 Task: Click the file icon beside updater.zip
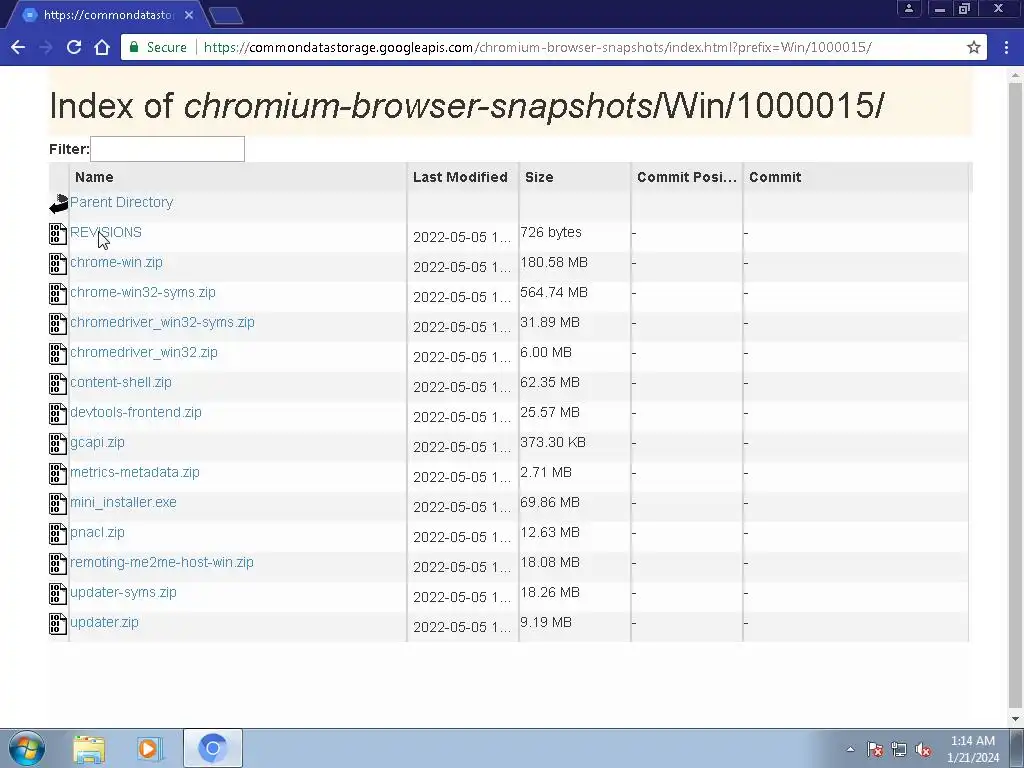pyautogui.click(x=58, y=624)
